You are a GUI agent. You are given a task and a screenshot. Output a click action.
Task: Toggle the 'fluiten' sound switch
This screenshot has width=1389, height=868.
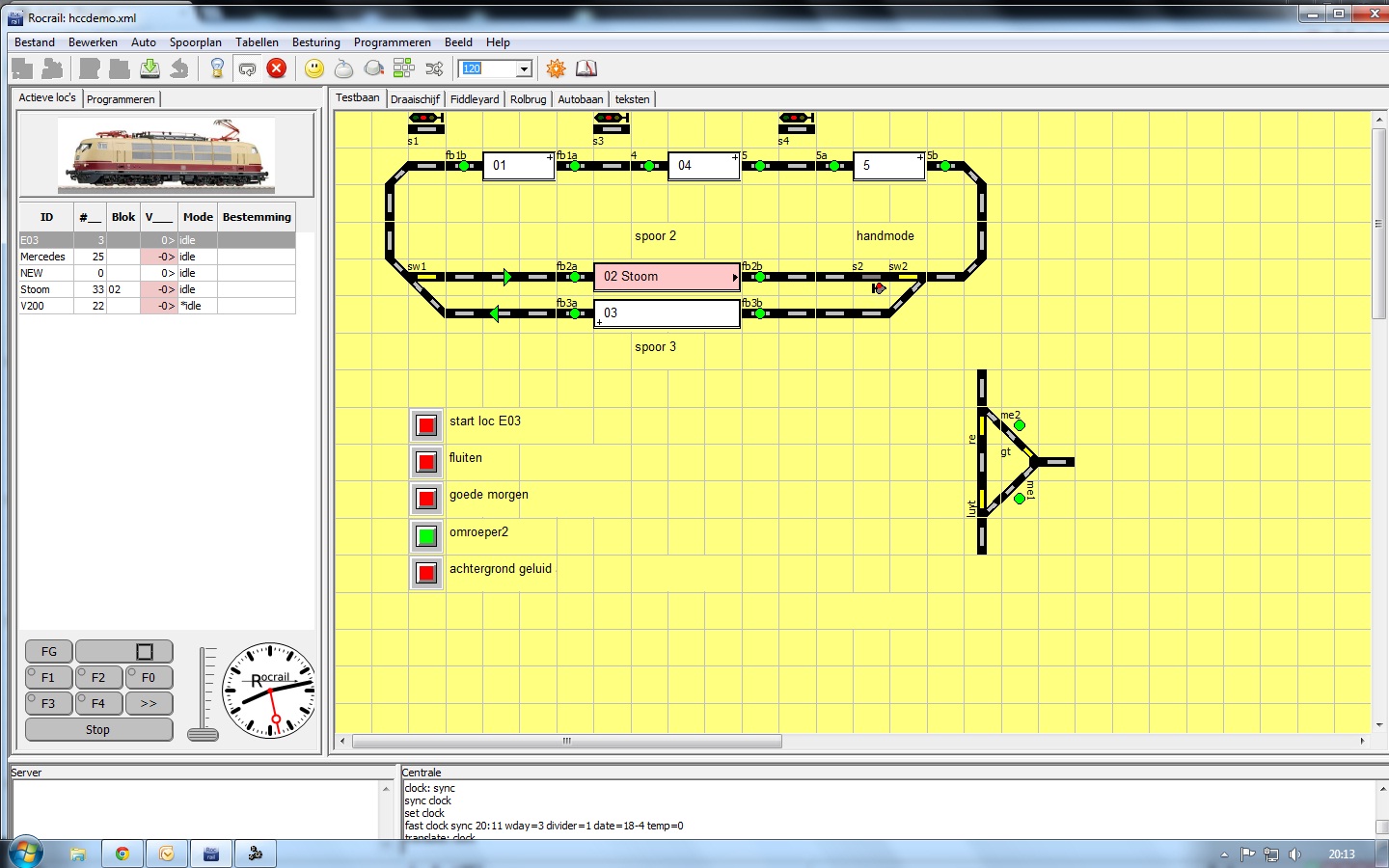(x=426, y=462)
